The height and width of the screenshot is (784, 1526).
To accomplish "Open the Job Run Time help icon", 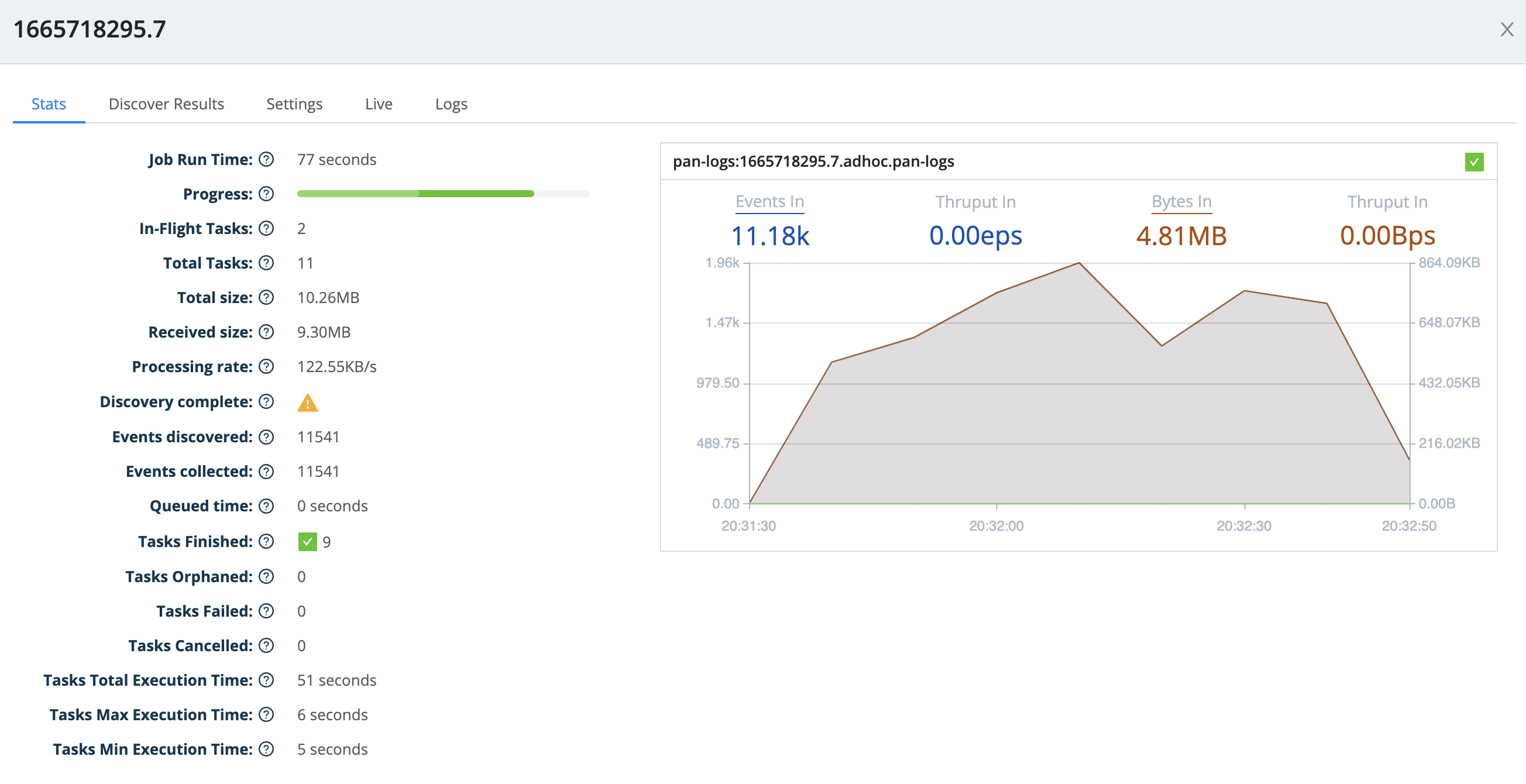I will pos(267,159).
